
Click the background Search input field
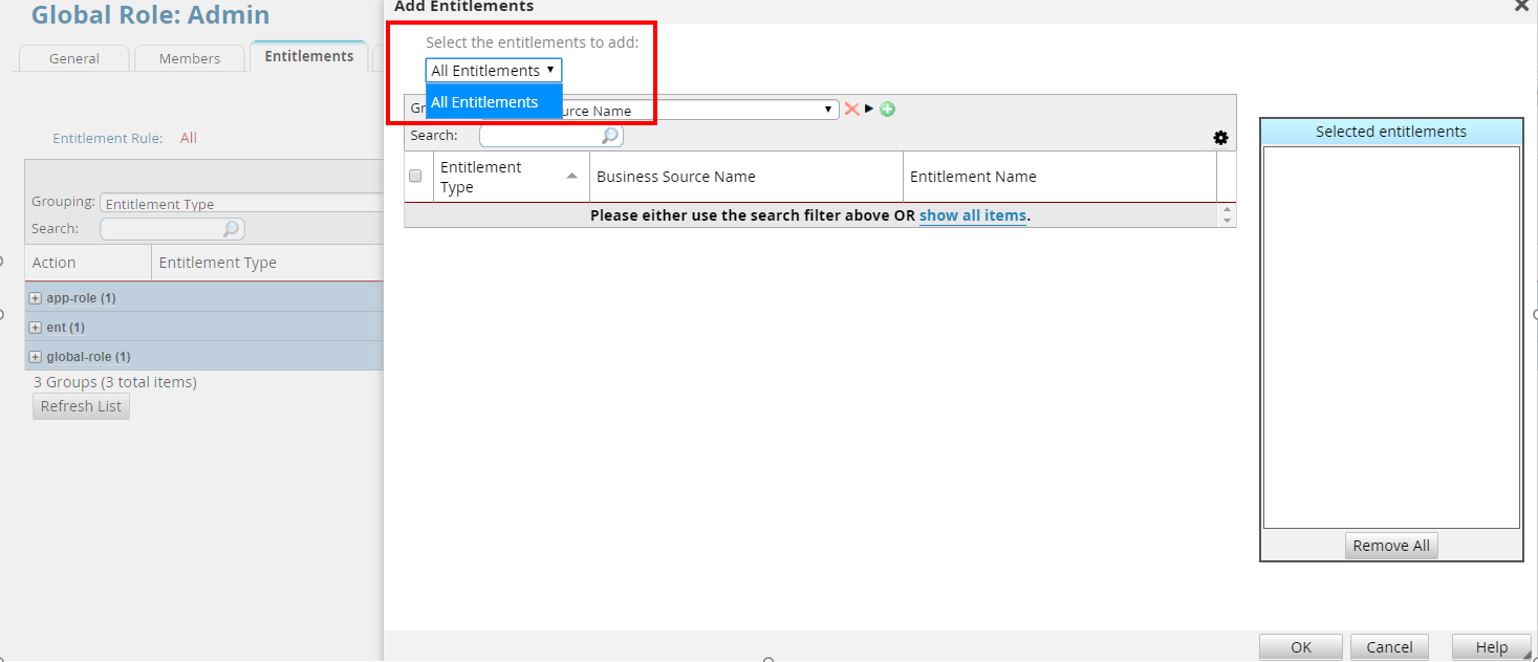tap(172, 229)
